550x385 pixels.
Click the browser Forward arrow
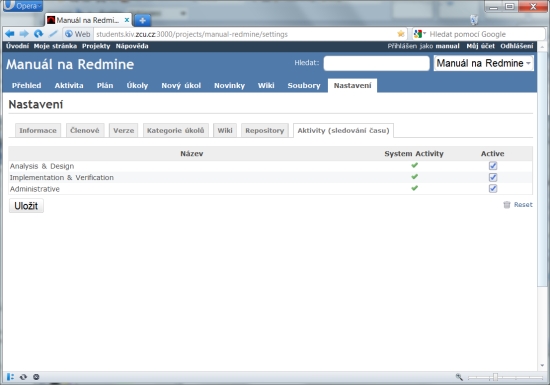point(24,34)
